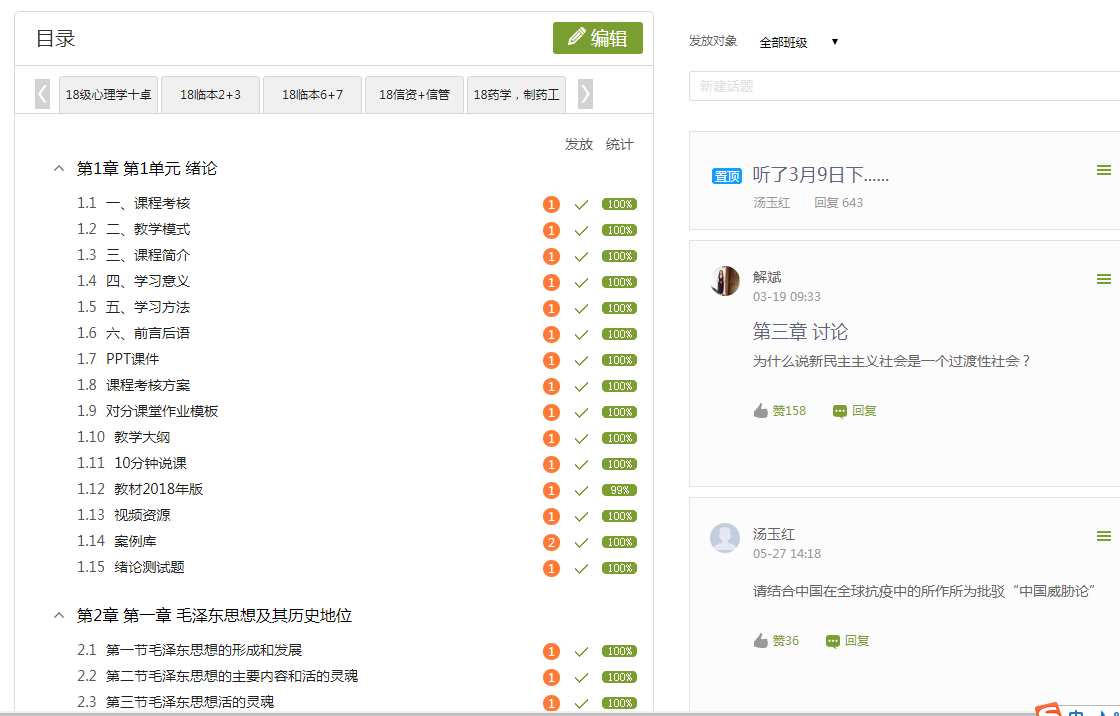Image resolution: width=1120 pixels, height=716 pixels.
Task: Click 解斌's avatar photo
Action: point(725,281)
